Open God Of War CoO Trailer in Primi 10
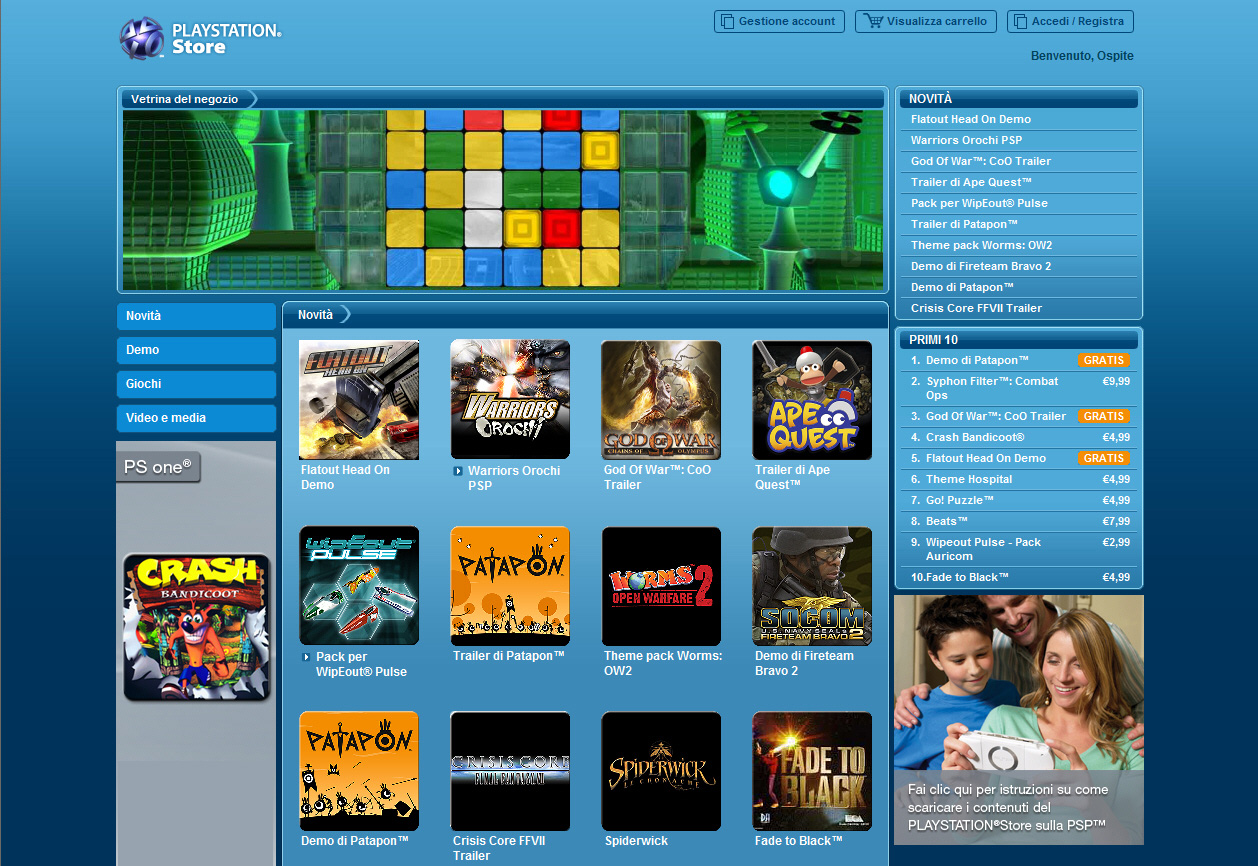Screen dimensions: 1258x866 [x=996, y=416]
